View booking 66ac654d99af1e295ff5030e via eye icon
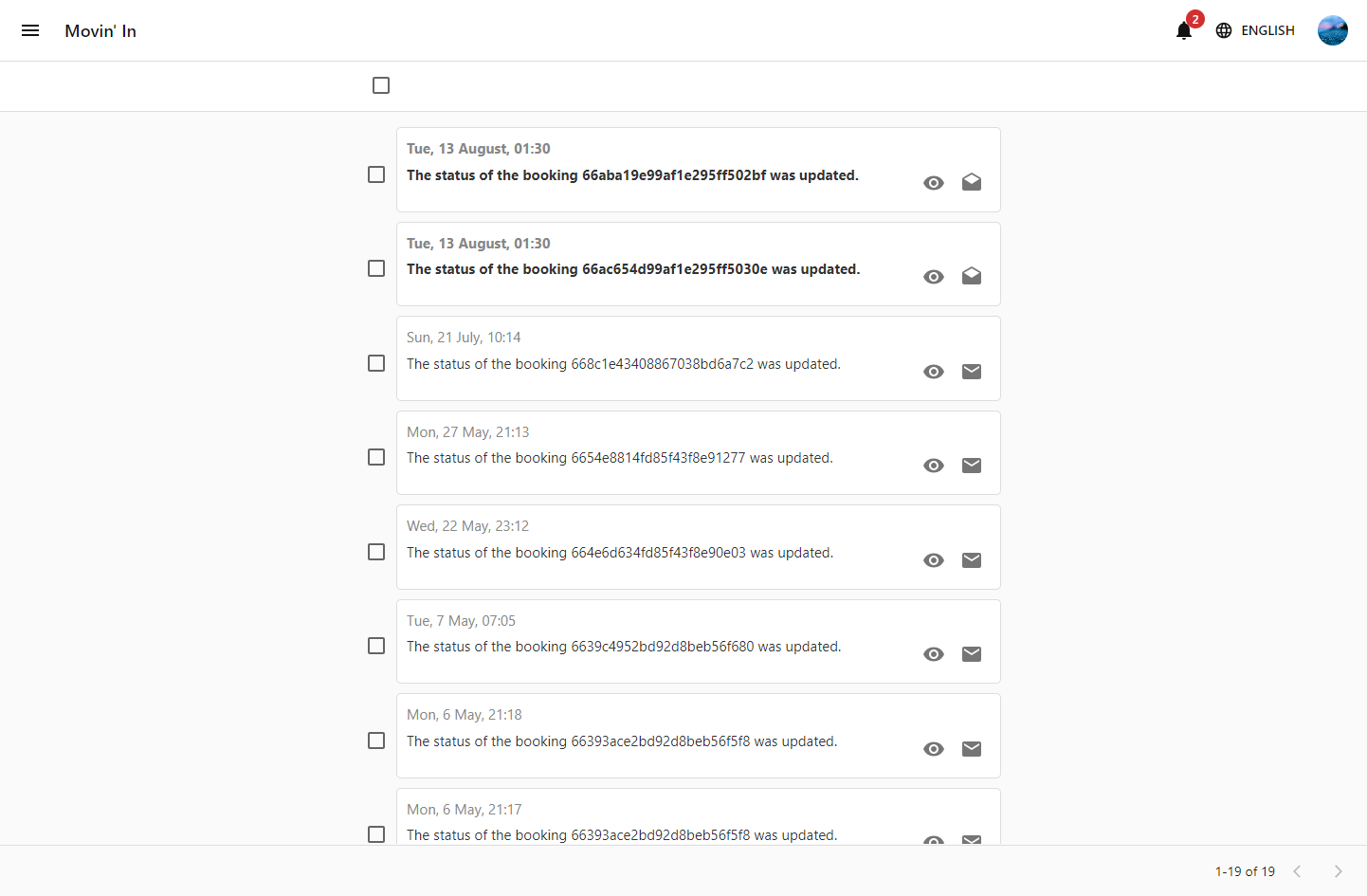1367x896 pixels. (934, 277)
